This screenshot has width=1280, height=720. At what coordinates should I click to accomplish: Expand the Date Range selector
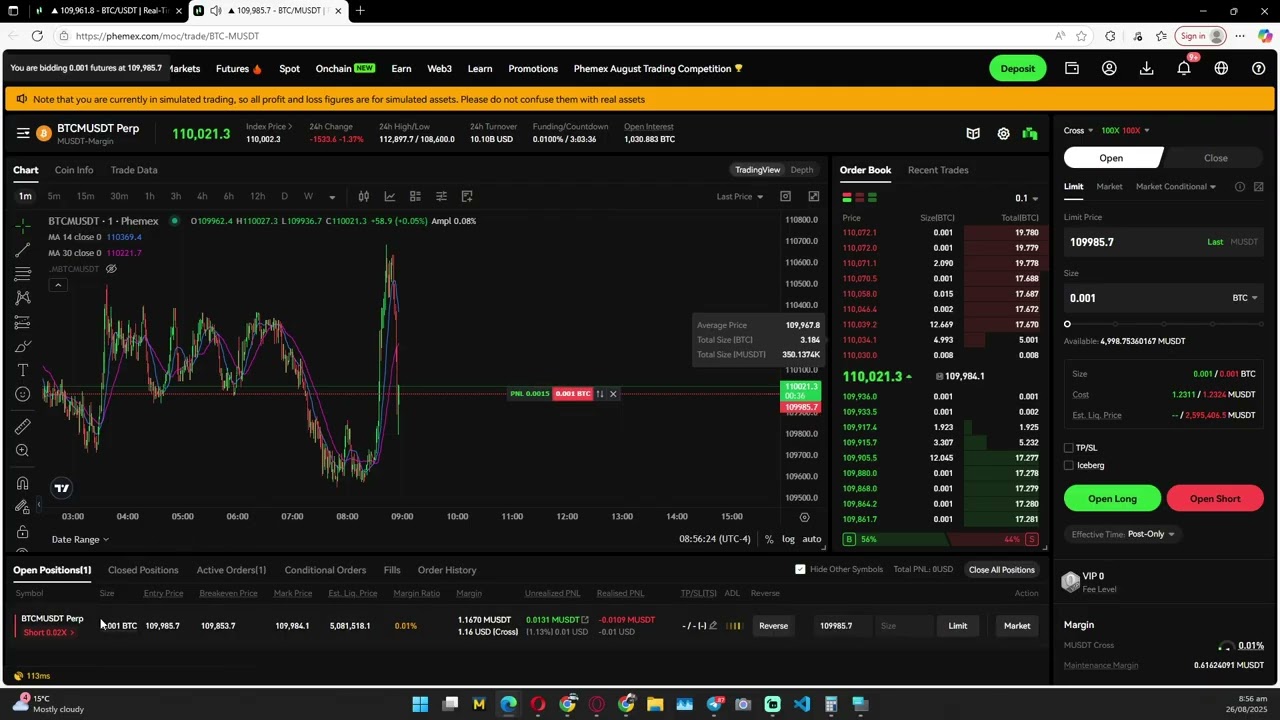(x=80, y=540)
